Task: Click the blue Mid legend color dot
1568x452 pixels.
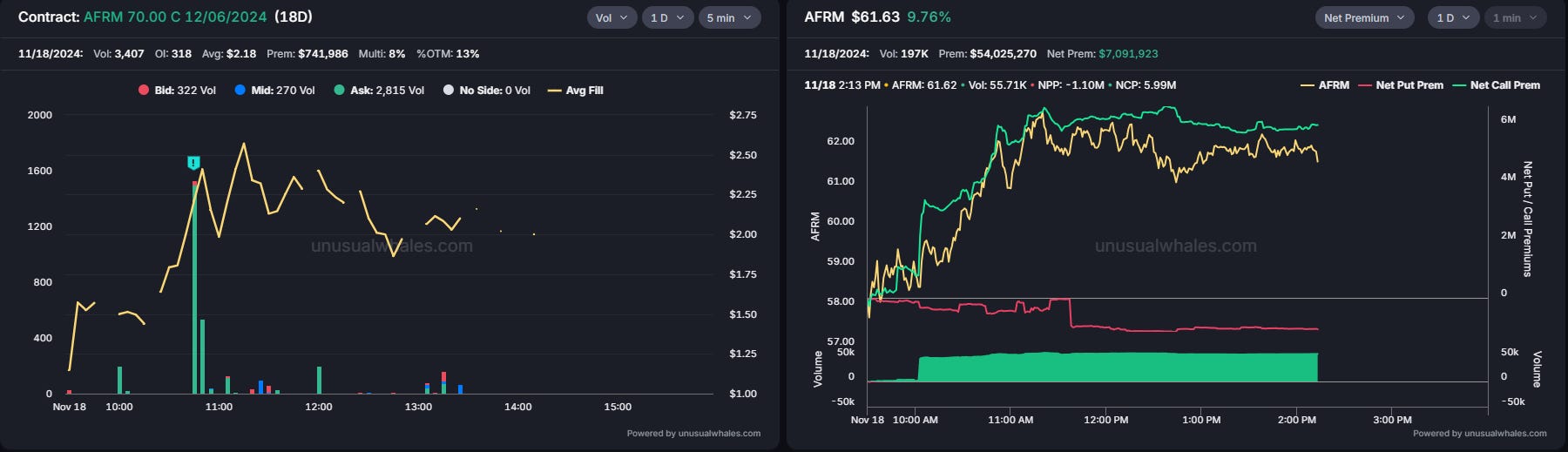Action: 240,91
